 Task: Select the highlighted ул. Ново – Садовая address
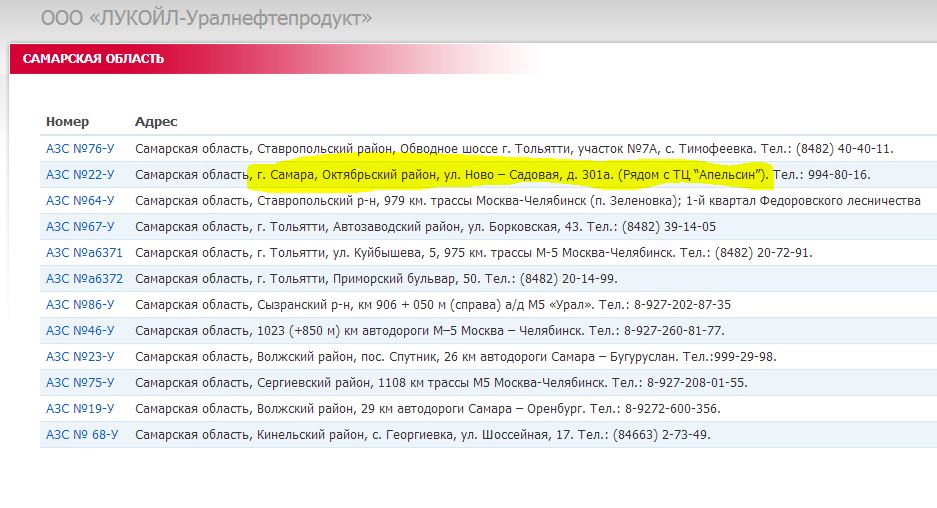[x=503, y=175]
